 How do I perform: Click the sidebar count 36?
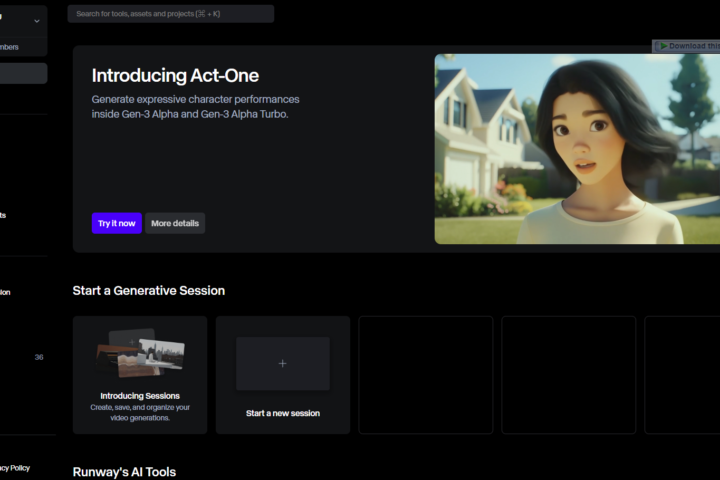tap(39, 357)
